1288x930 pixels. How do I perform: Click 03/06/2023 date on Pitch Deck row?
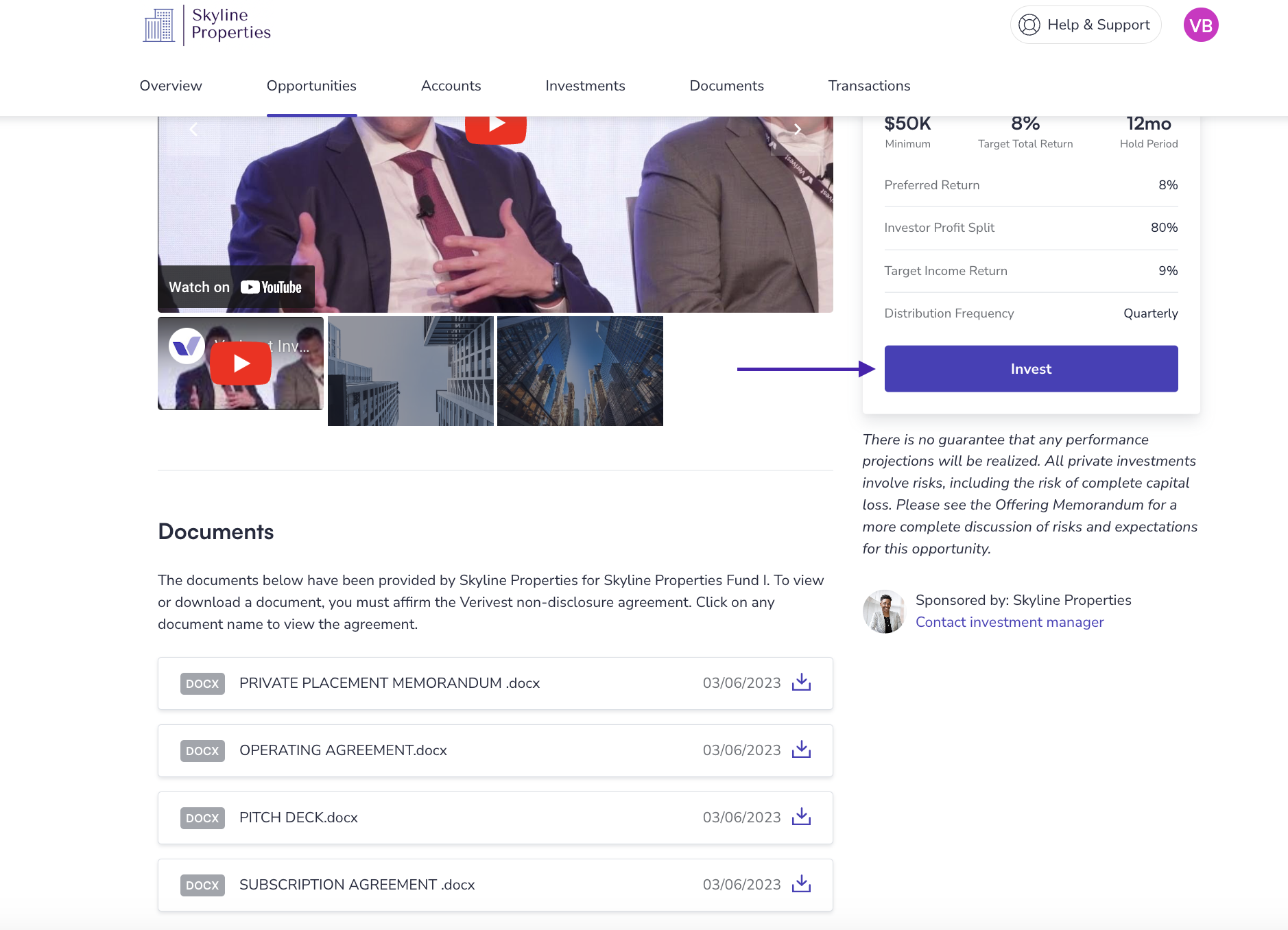pyautogui.click(x=741, y=818)
